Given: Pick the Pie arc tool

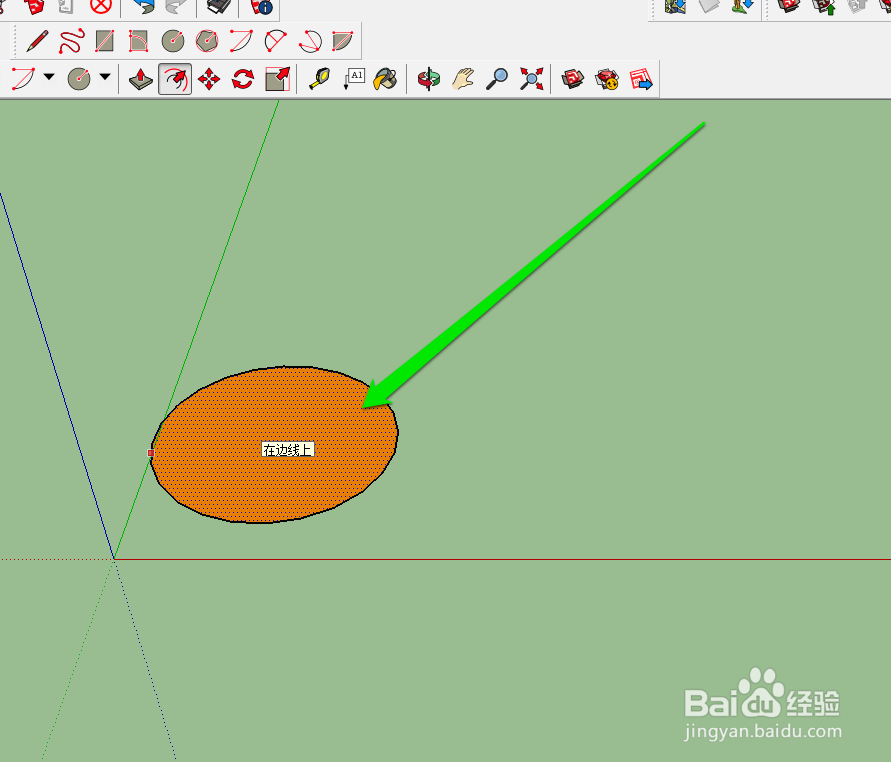Looking at the screenshot, I should [343, 41].
